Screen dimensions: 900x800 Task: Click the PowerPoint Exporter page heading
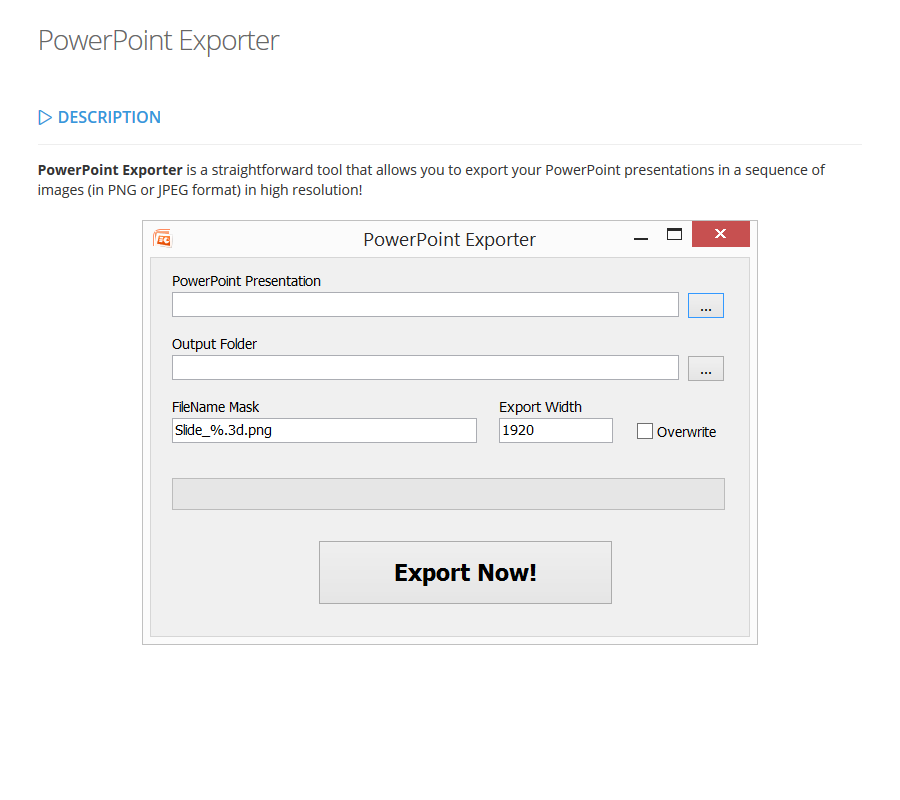(158, 41)
